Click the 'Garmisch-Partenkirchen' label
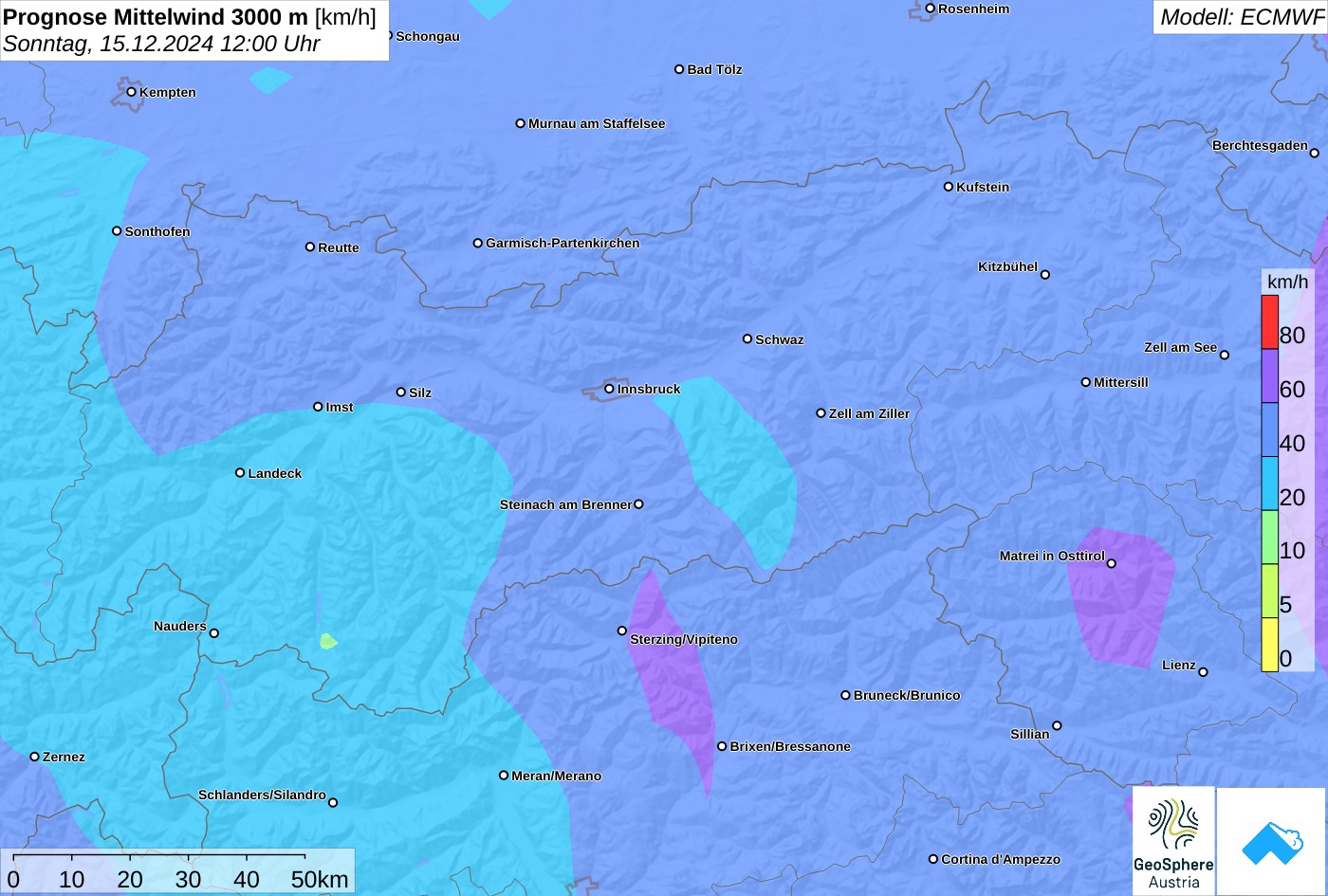Image resolution: width=1328 pixels, height=896 pixels. click(563, 243)
